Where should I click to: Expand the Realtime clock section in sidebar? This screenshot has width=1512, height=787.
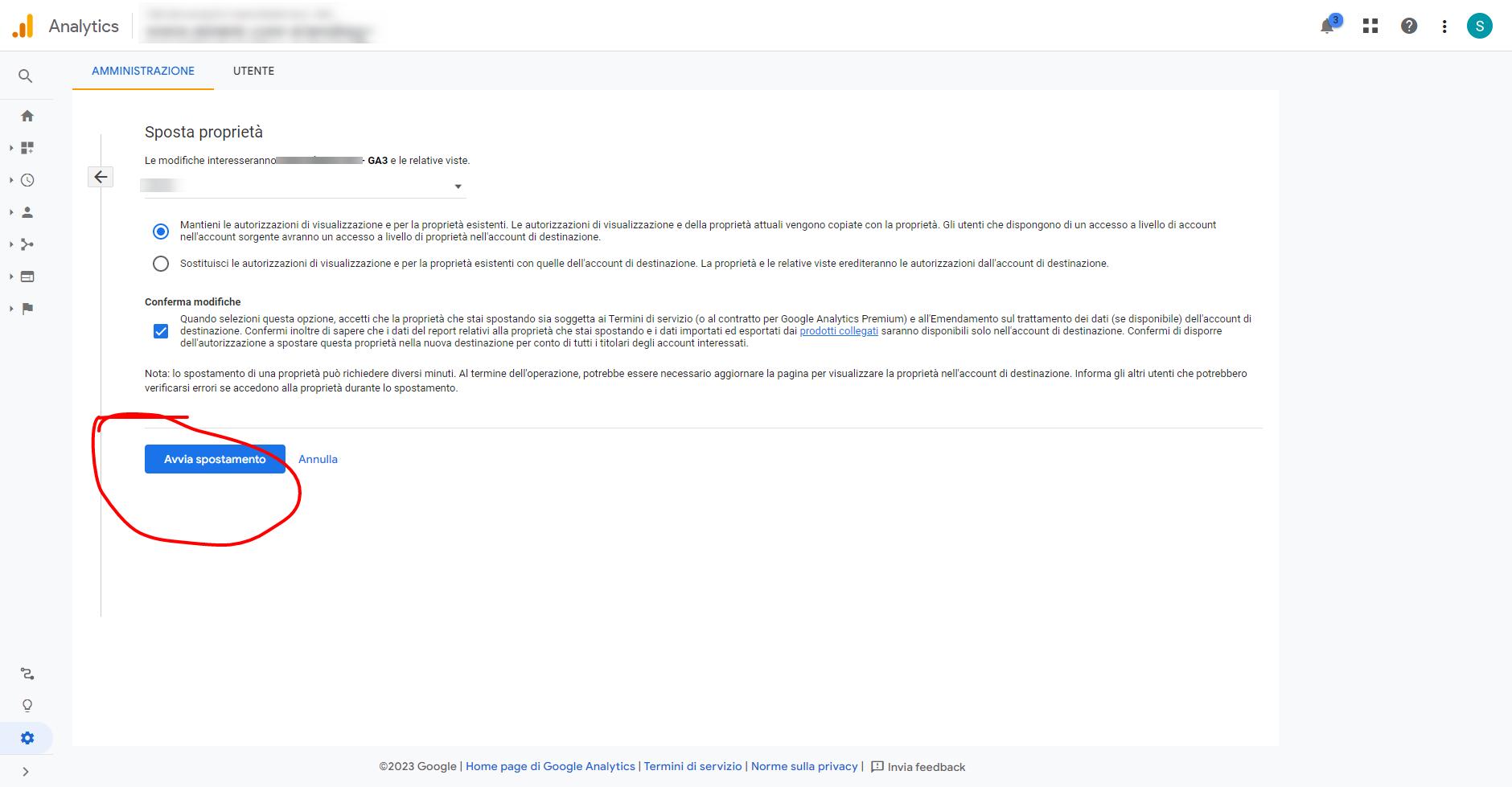27,180
